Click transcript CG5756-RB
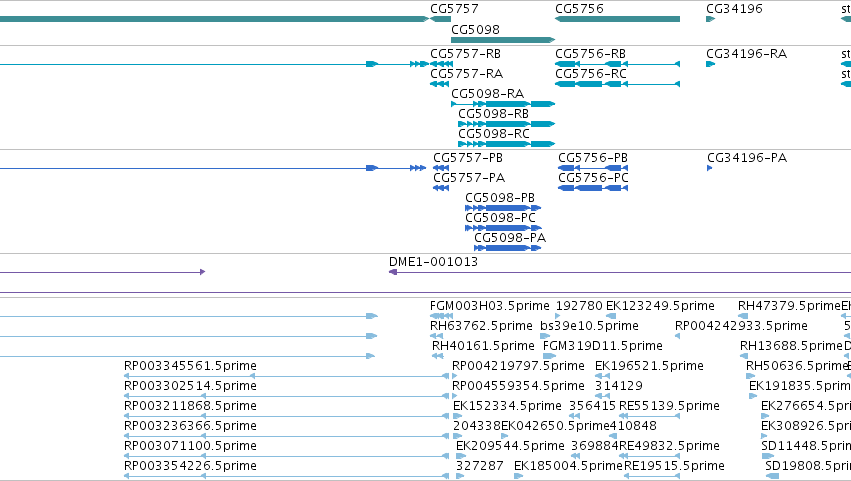 point(590,54)
